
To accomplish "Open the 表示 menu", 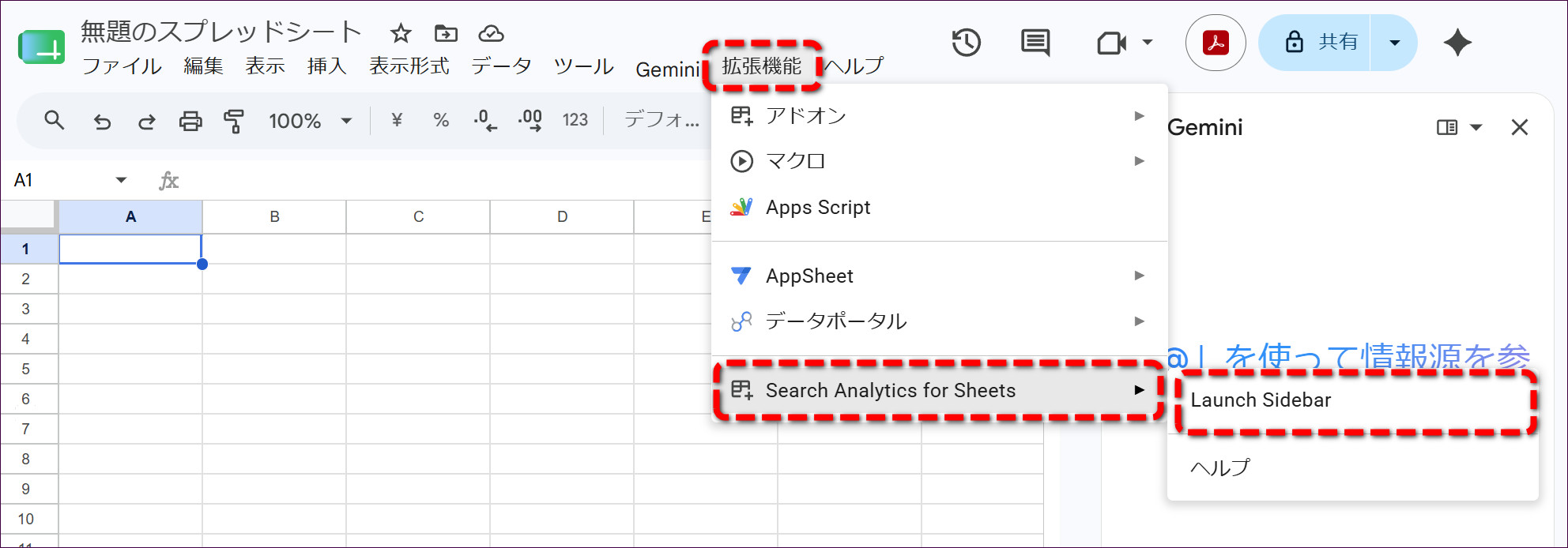I will tap(265, 66).
